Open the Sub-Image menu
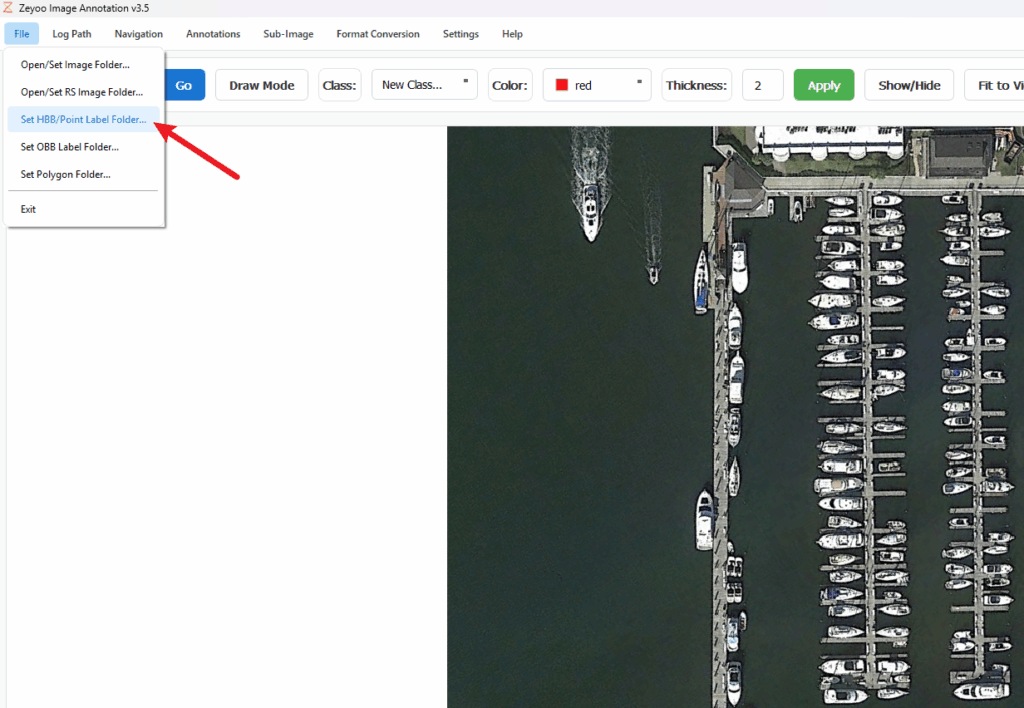 click(x=288, y=34)
